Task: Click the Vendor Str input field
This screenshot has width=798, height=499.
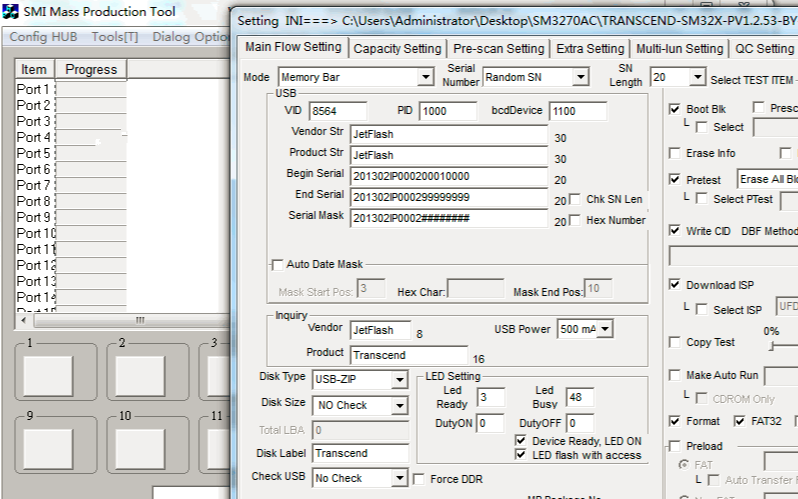Action: (448, 134)
